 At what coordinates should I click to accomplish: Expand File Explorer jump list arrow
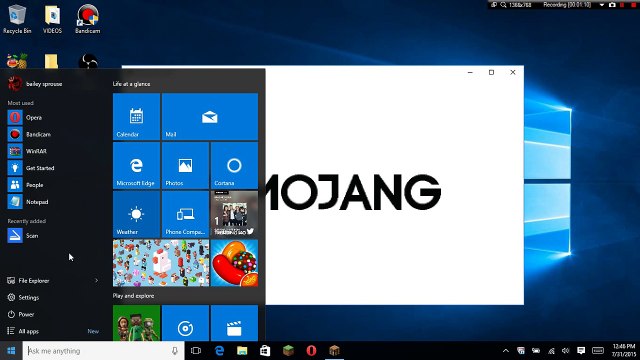[x=97, y=280]
